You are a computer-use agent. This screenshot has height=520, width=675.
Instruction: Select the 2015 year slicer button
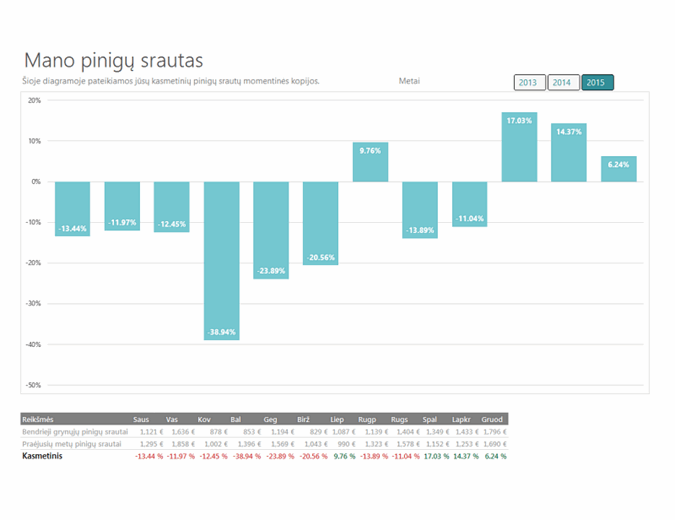click(596, 83)
